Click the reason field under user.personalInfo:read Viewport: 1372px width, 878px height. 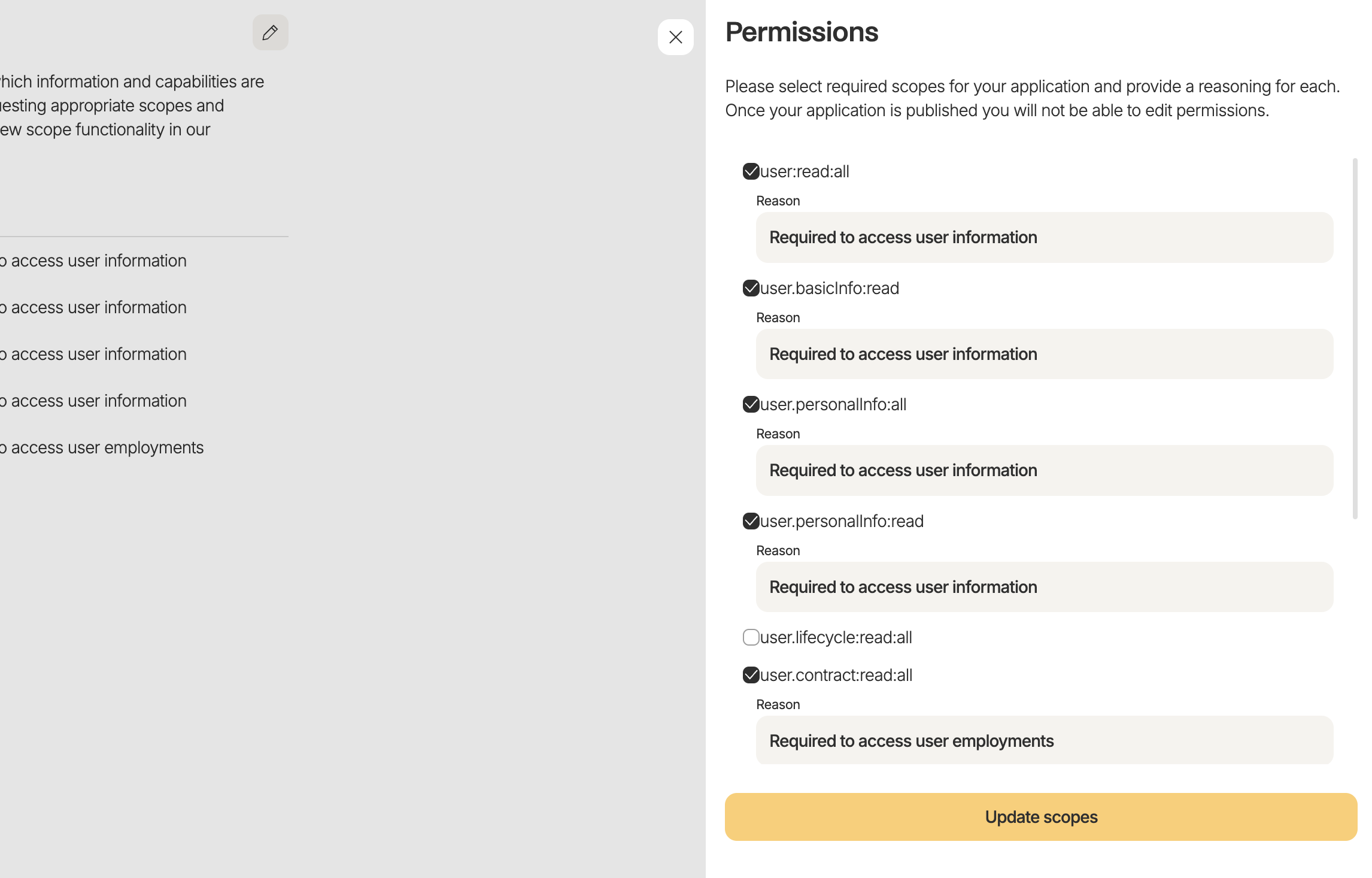pos(1043,587)
